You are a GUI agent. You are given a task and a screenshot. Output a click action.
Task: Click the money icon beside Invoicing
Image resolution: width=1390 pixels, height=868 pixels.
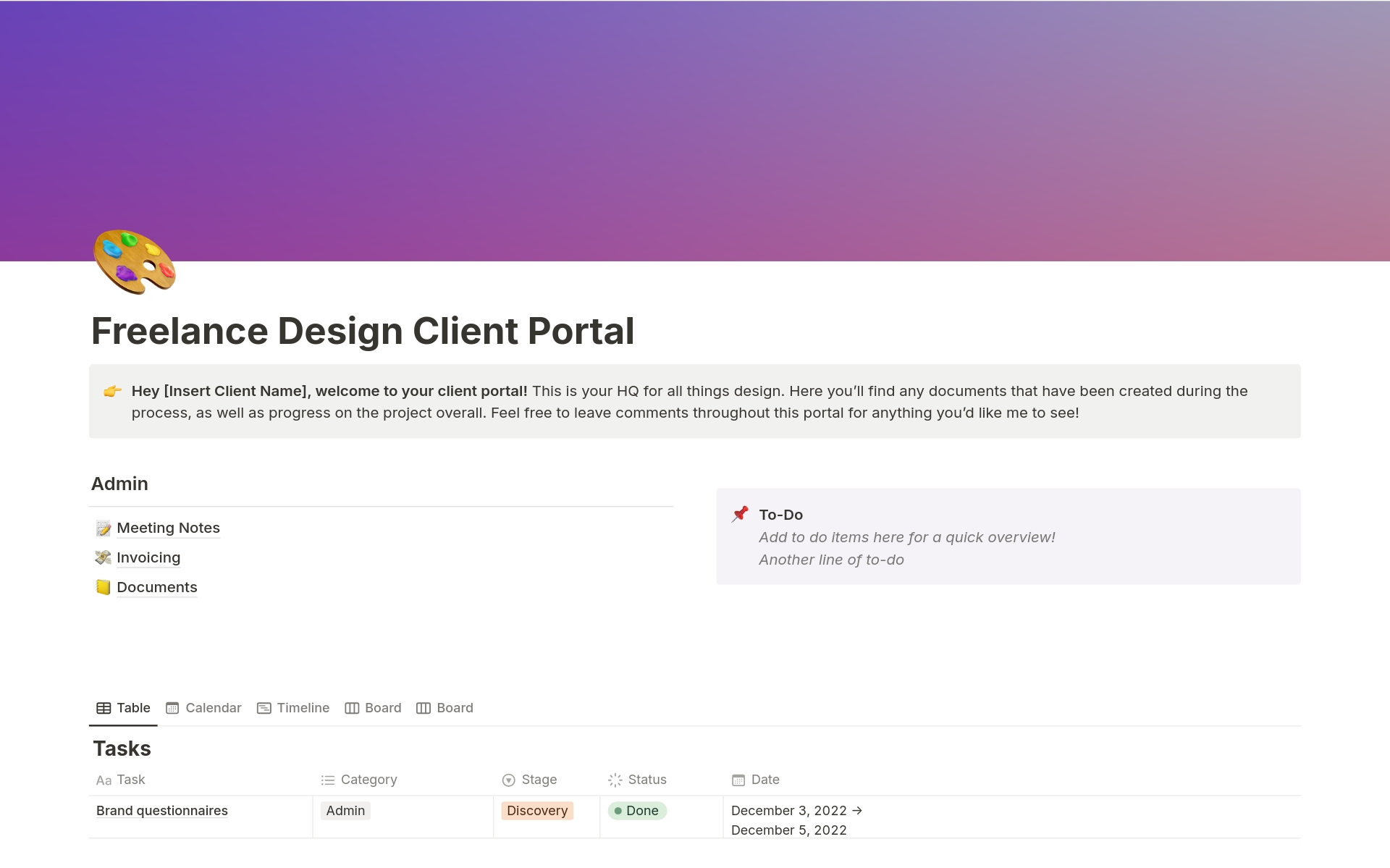(x=103, y=557)
